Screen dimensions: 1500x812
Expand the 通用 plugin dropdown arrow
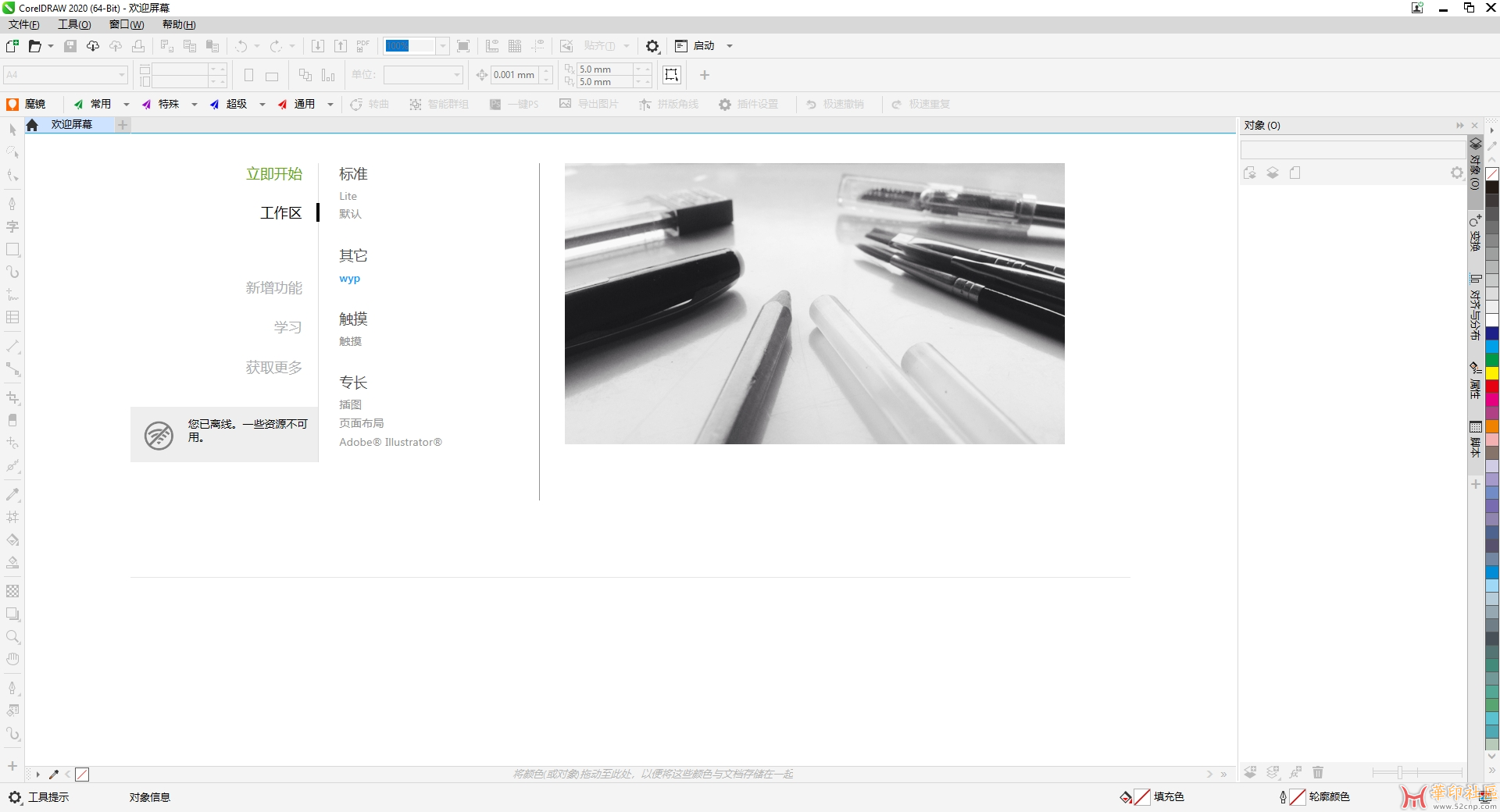point(330,104)
